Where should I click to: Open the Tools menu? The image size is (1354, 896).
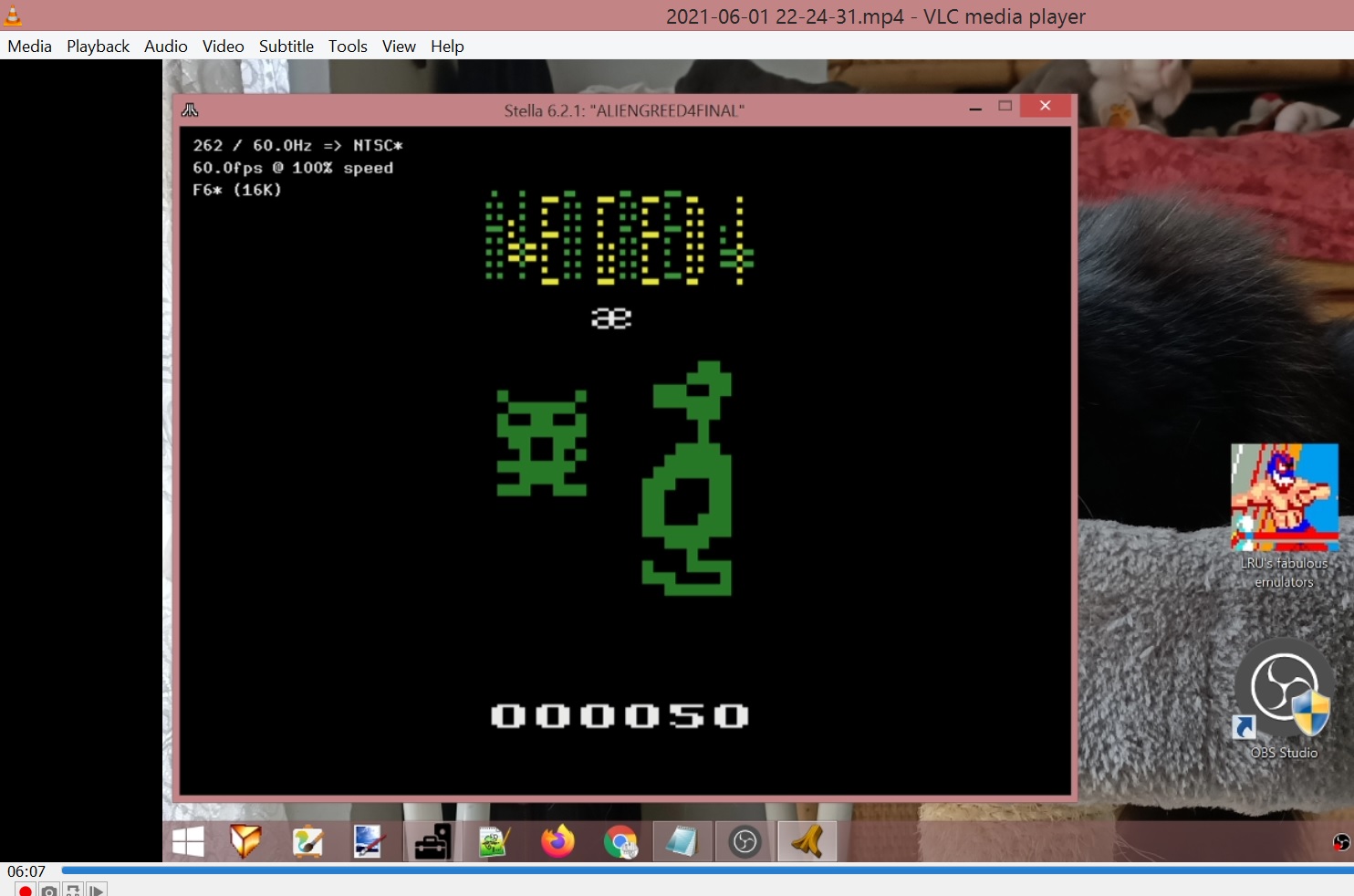click(348, 47)
